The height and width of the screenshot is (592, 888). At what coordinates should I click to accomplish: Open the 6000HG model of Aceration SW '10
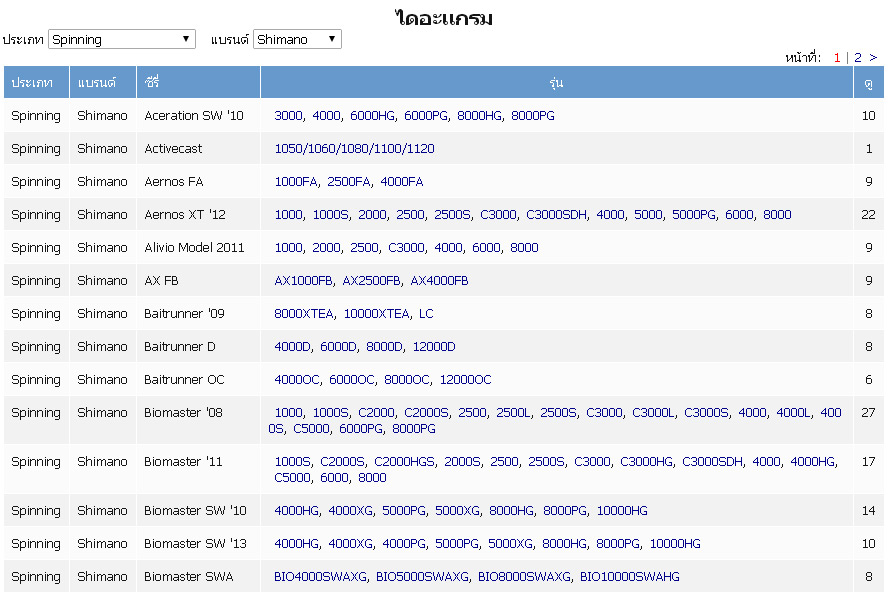pyautogui.click(x=372, y=116)
